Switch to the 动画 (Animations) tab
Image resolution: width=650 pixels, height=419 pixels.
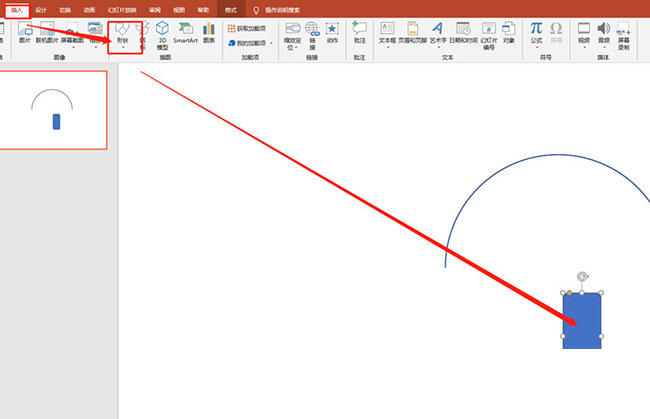click(89, 10)
